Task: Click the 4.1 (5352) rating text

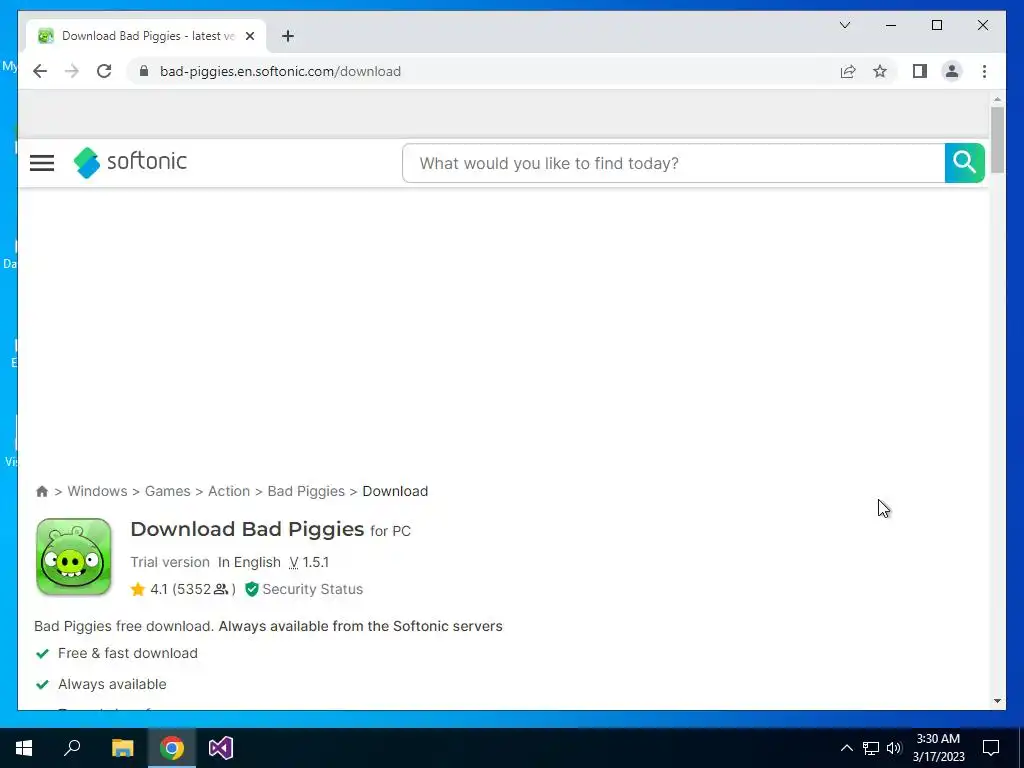Action: pos(192,589)
